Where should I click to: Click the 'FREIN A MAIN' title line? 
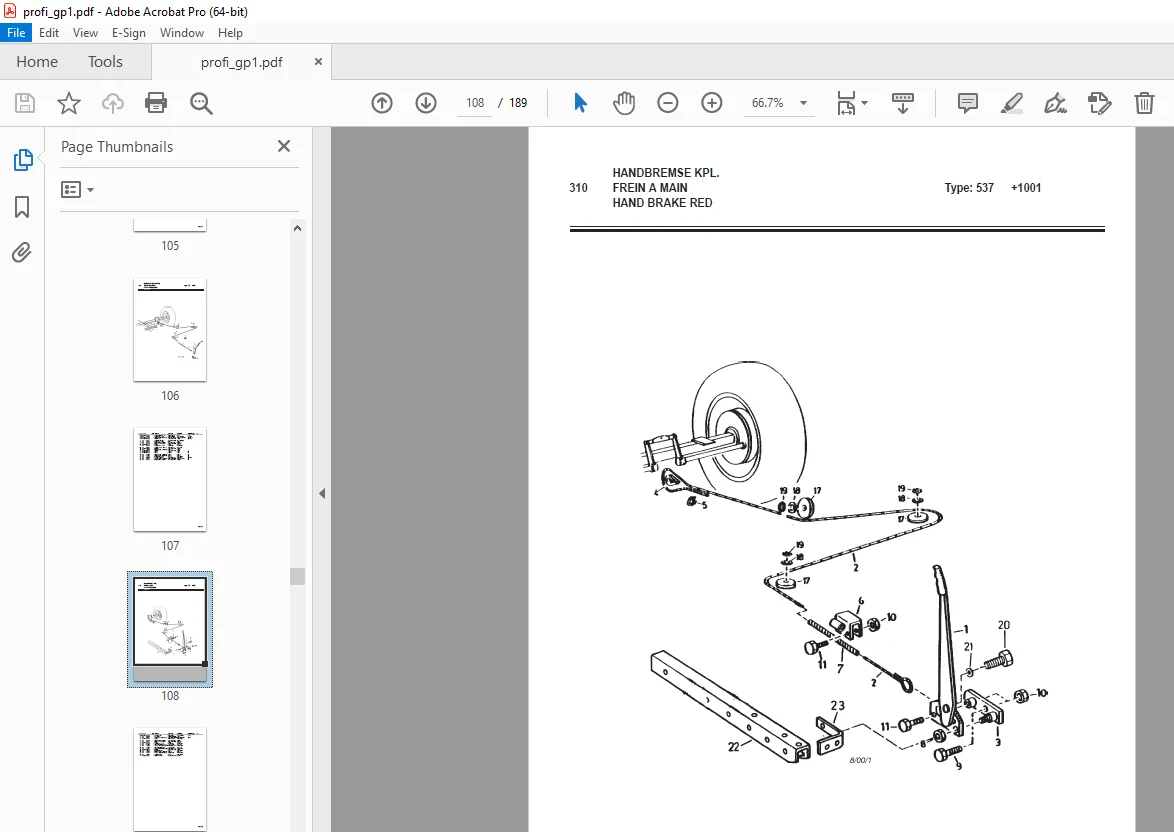[650, 188]
